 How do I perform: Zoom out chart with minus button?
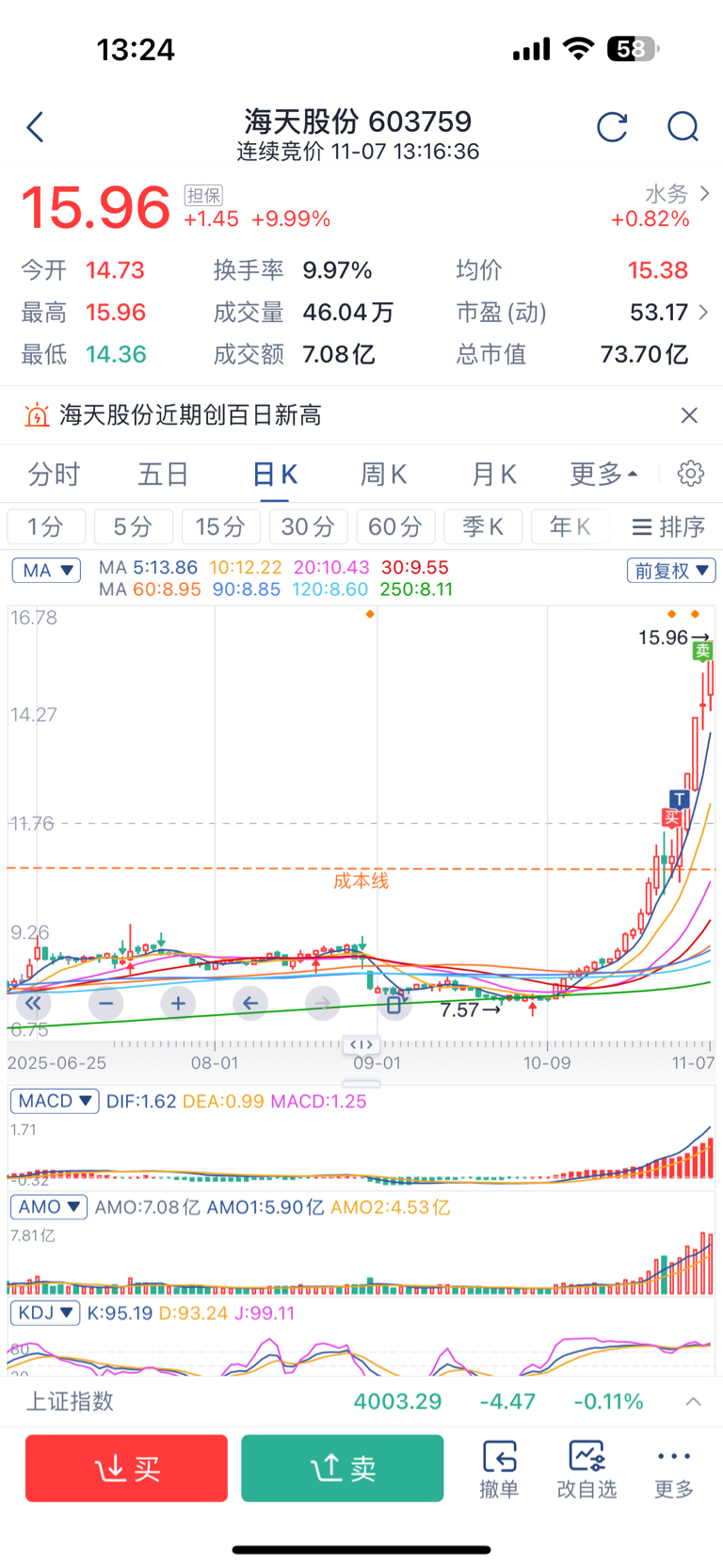click(105, 1003)
